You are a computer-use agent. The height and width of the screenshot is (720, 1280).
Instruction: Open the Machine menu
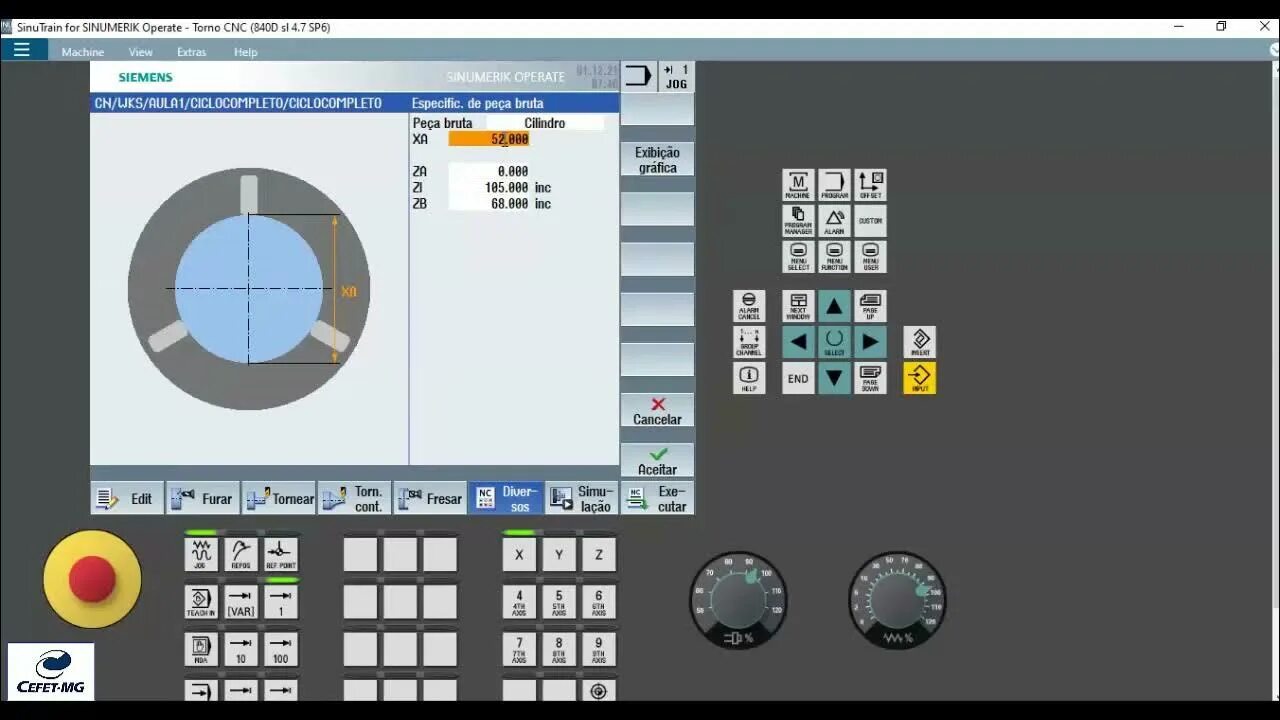click(x=83, y=52)
